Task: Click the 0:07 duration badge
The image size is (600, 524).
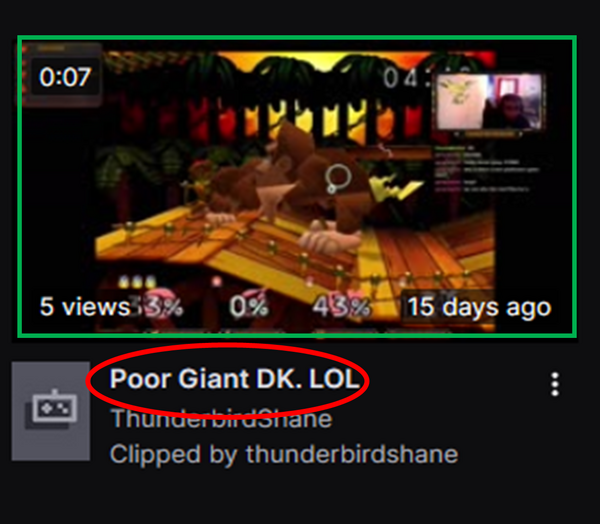Action: coord(65,77)
